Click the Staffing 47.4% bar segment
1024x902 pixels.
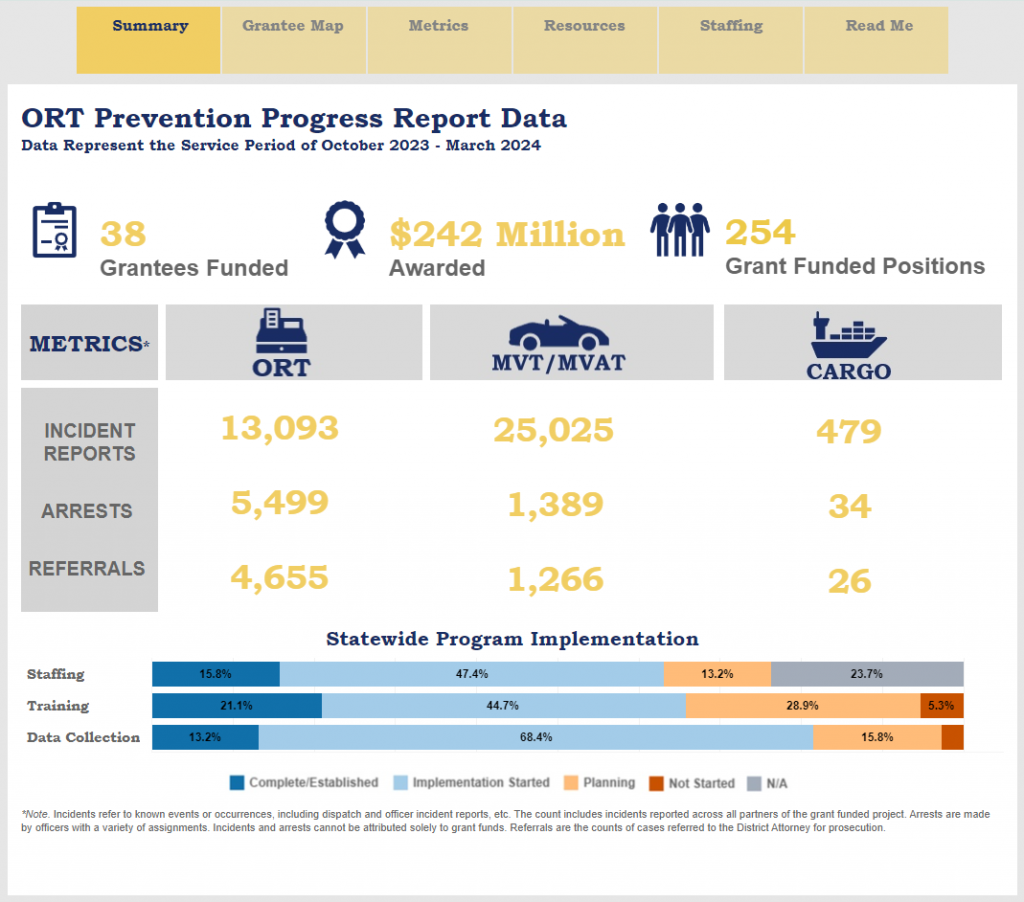point(471,674)
